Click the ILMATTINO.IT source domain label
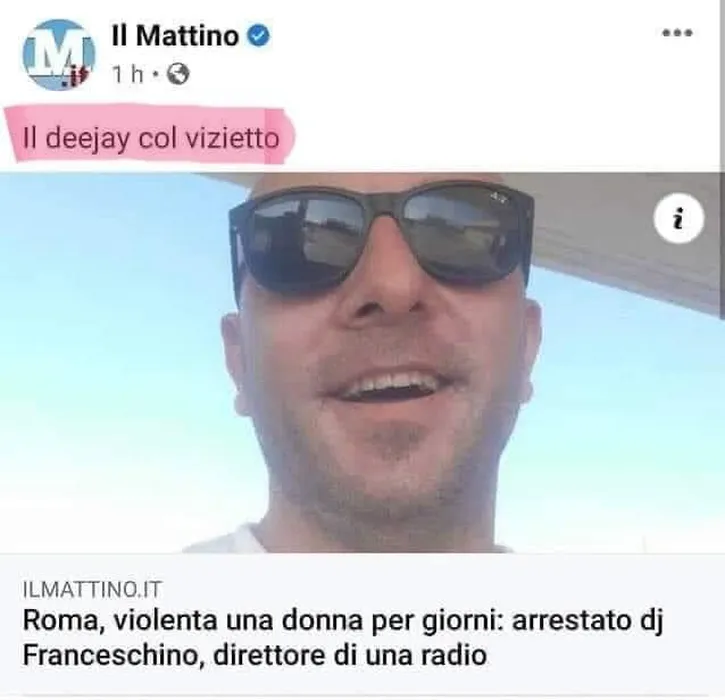 click(x=92, y=589)
